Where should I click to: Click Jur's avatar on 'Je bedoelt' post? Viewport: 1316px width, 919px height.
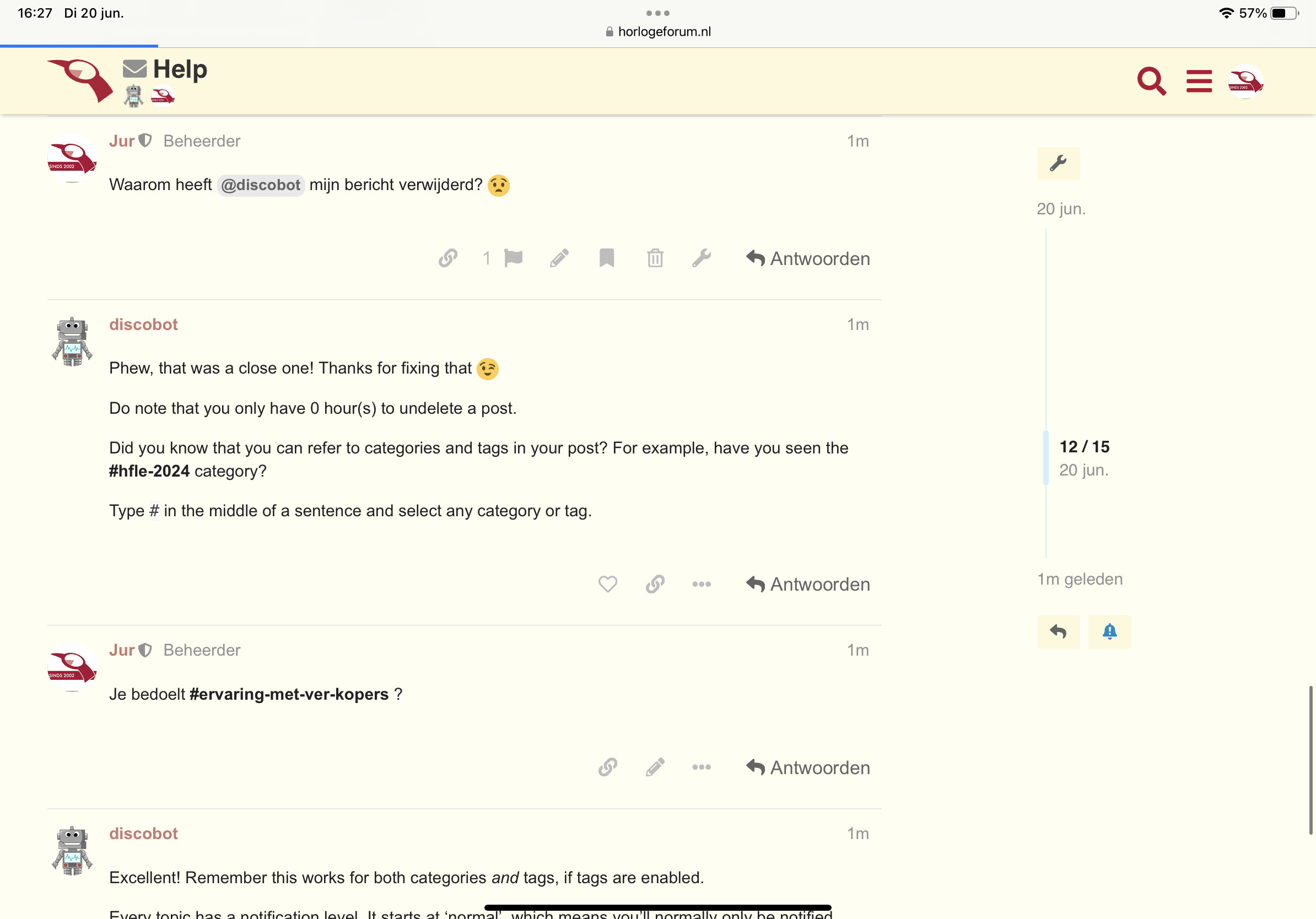[x=72, y=667]
